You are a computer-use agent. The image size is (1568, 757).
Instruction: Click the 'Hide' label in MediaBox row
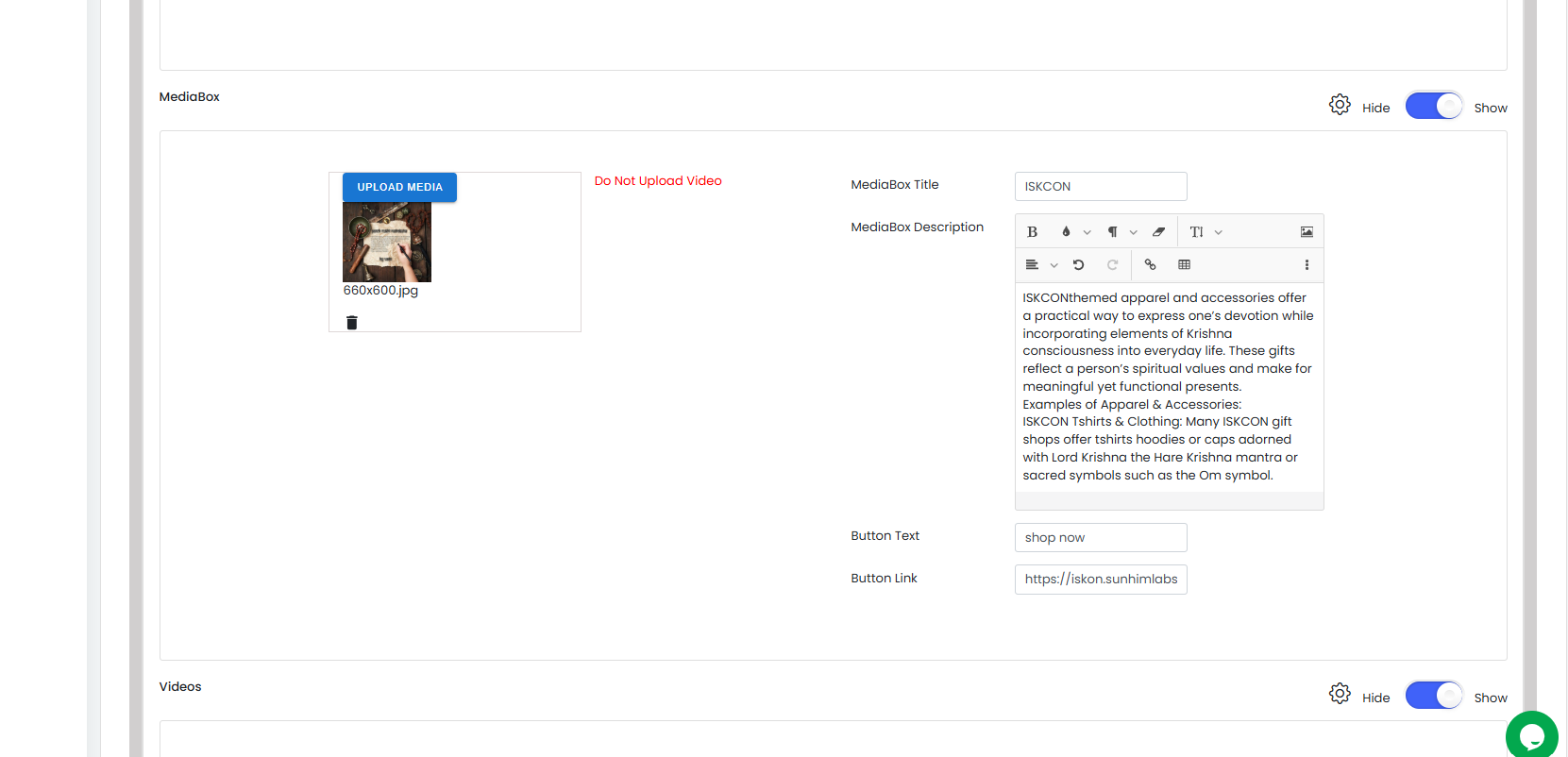[x=1376, y=109]
